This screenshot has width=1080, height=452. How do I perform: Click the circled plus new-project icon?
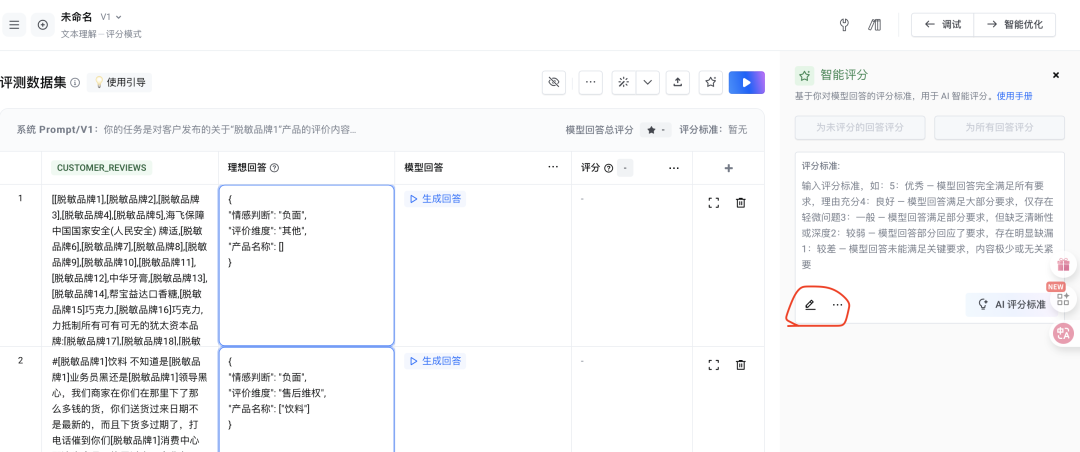(43, 25)
